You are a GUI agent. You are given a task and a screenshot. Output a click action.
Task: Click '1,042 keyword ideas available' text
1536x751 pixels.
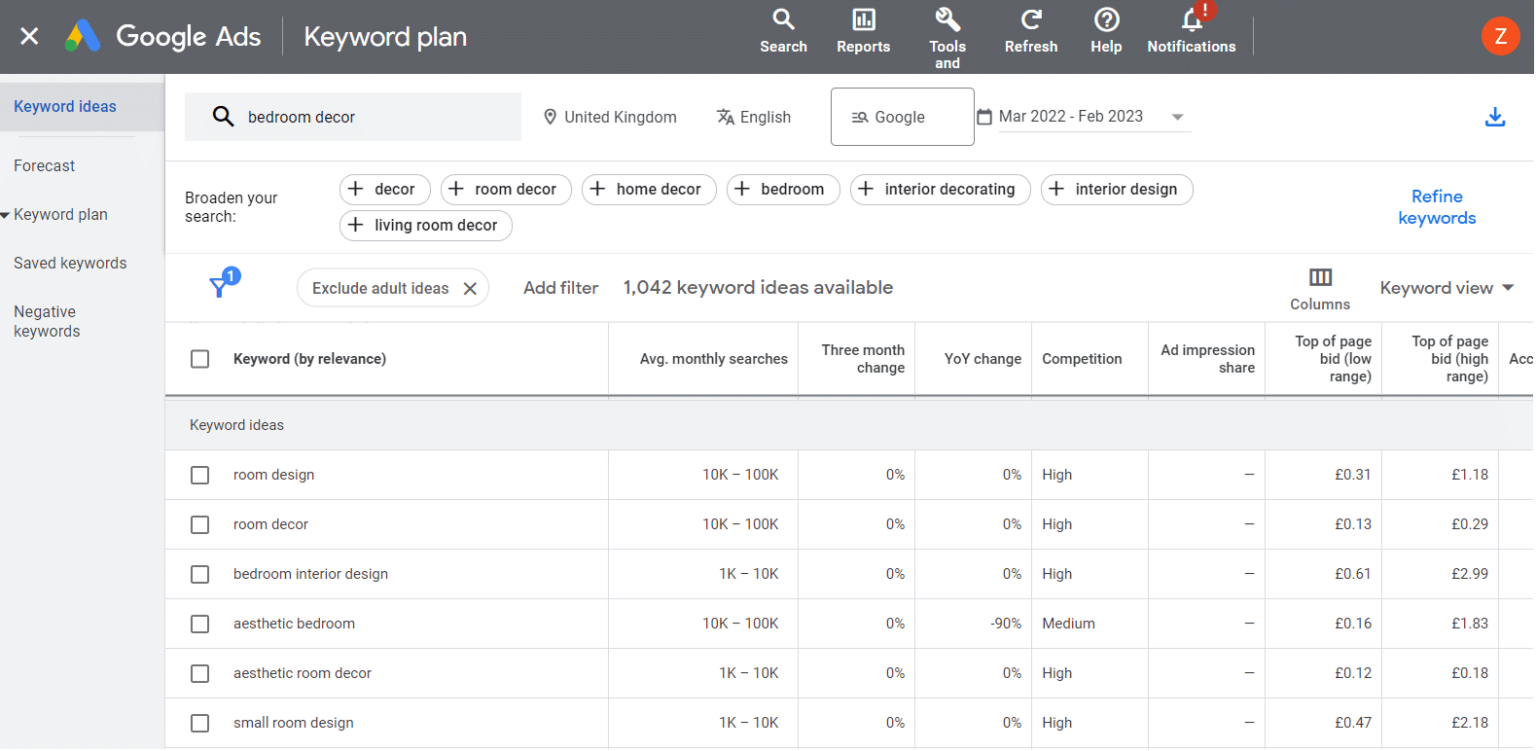(758, 288)
